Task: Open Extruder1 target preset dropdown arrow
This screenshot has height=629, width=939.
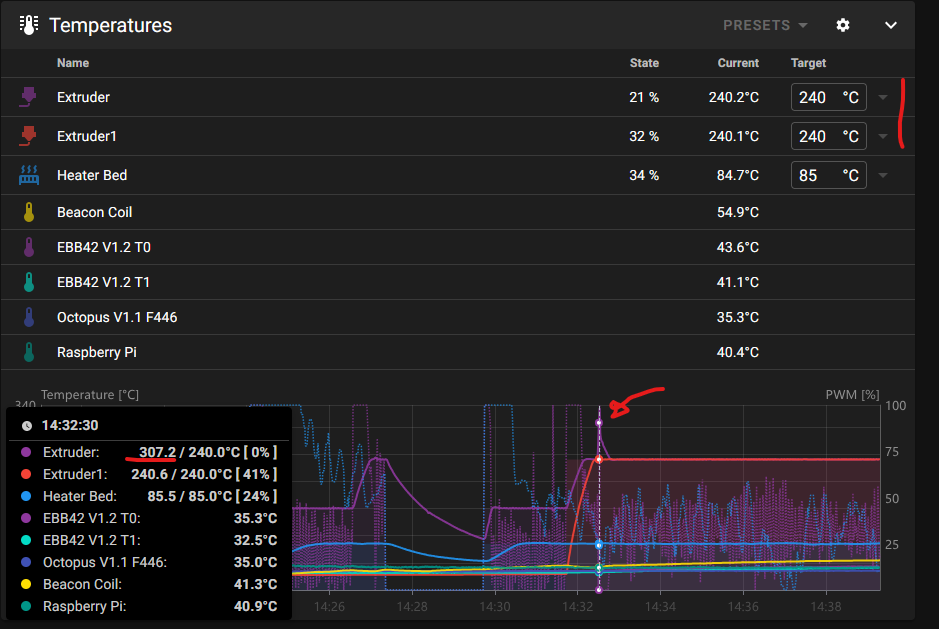Action: pyautogui.click(x=883, y=136)
